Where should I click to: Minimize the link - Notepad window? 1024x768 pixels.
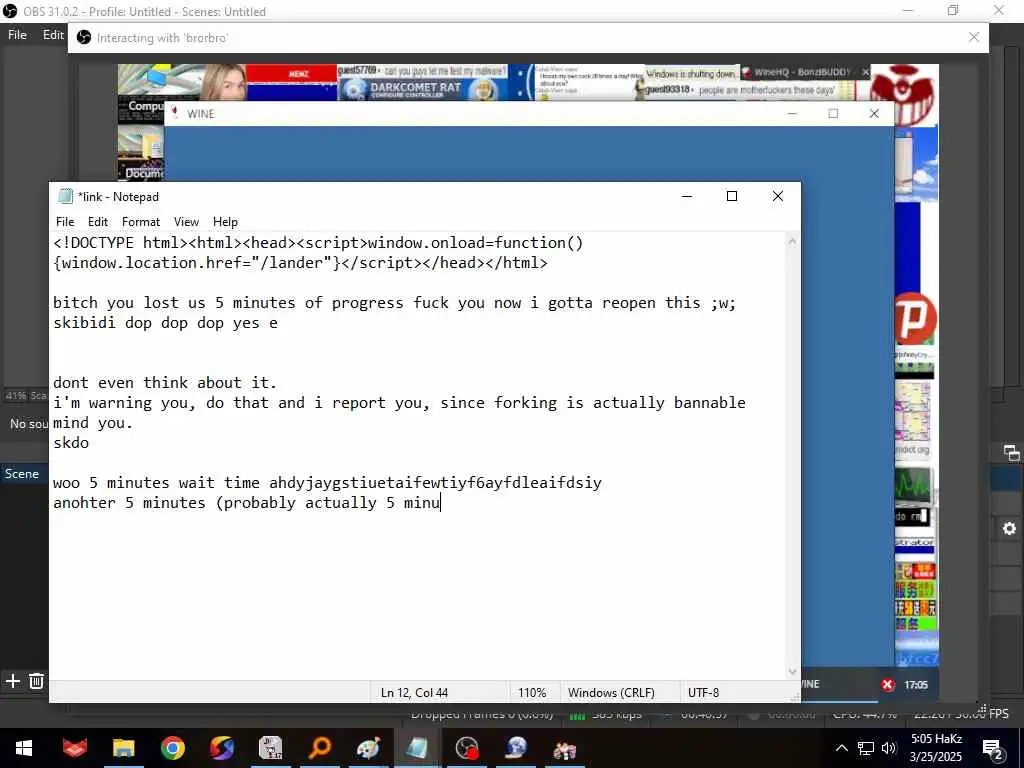tap(686, 196)
